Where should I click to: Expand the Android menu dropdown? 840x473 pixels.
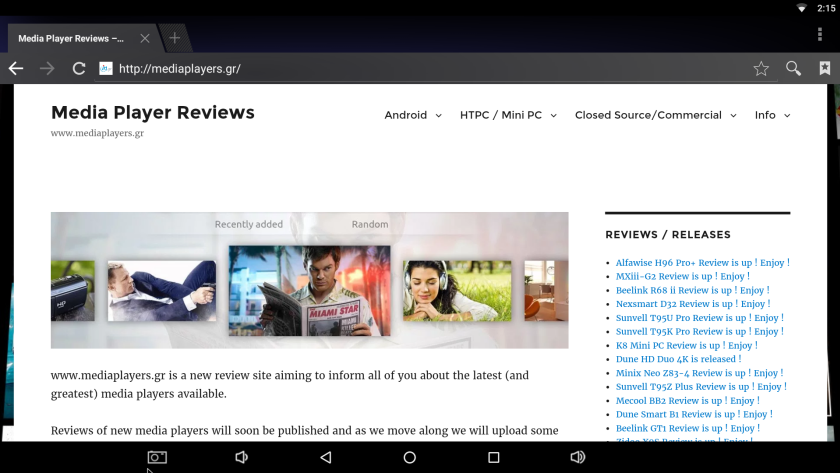[x=439, y=116]
